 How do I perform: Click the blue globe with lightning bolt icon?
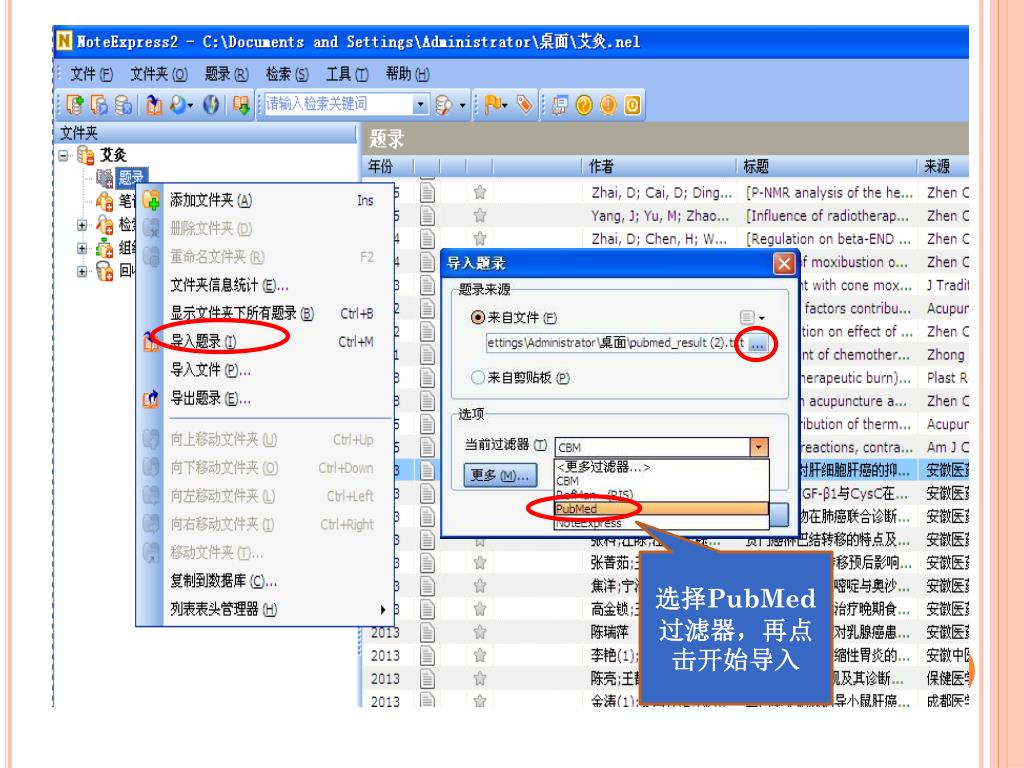[x=211, y=104]
